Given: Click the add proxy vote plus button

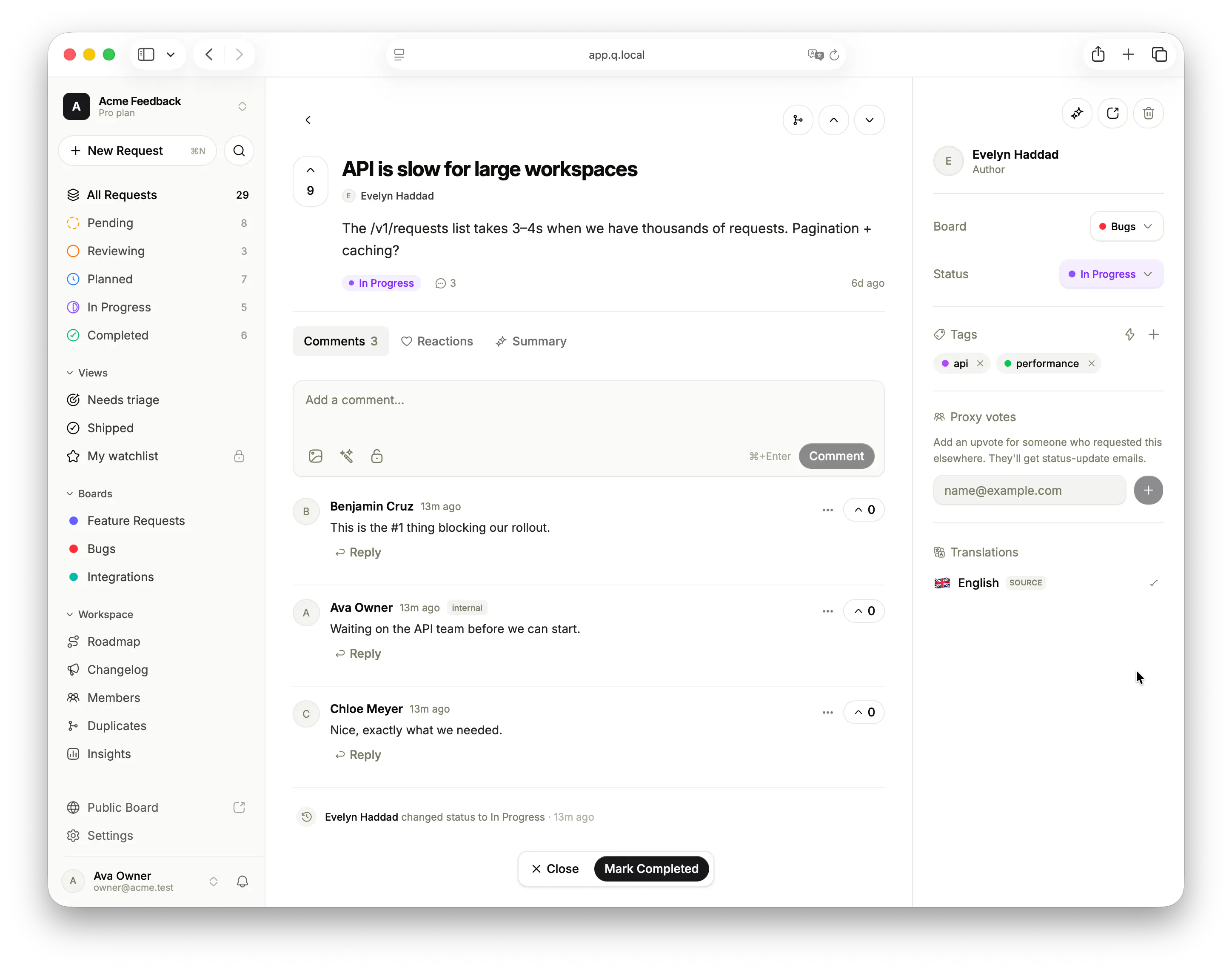Looking at the screenshot, I should [1148, 490].
